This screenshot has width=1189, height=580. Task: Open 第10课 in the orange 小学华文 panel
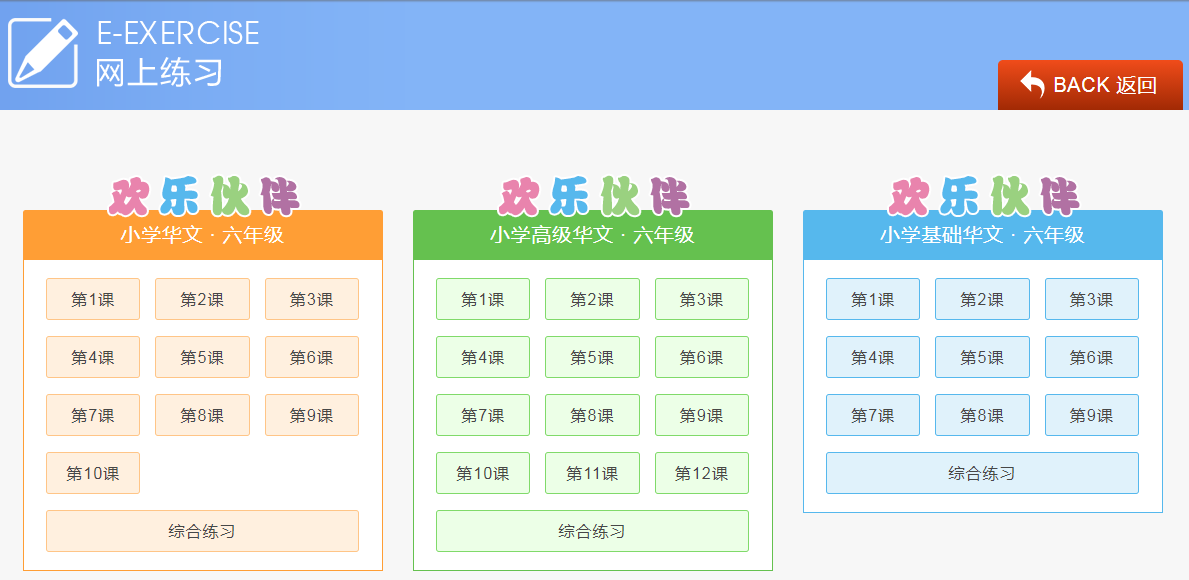click(93, 474)
